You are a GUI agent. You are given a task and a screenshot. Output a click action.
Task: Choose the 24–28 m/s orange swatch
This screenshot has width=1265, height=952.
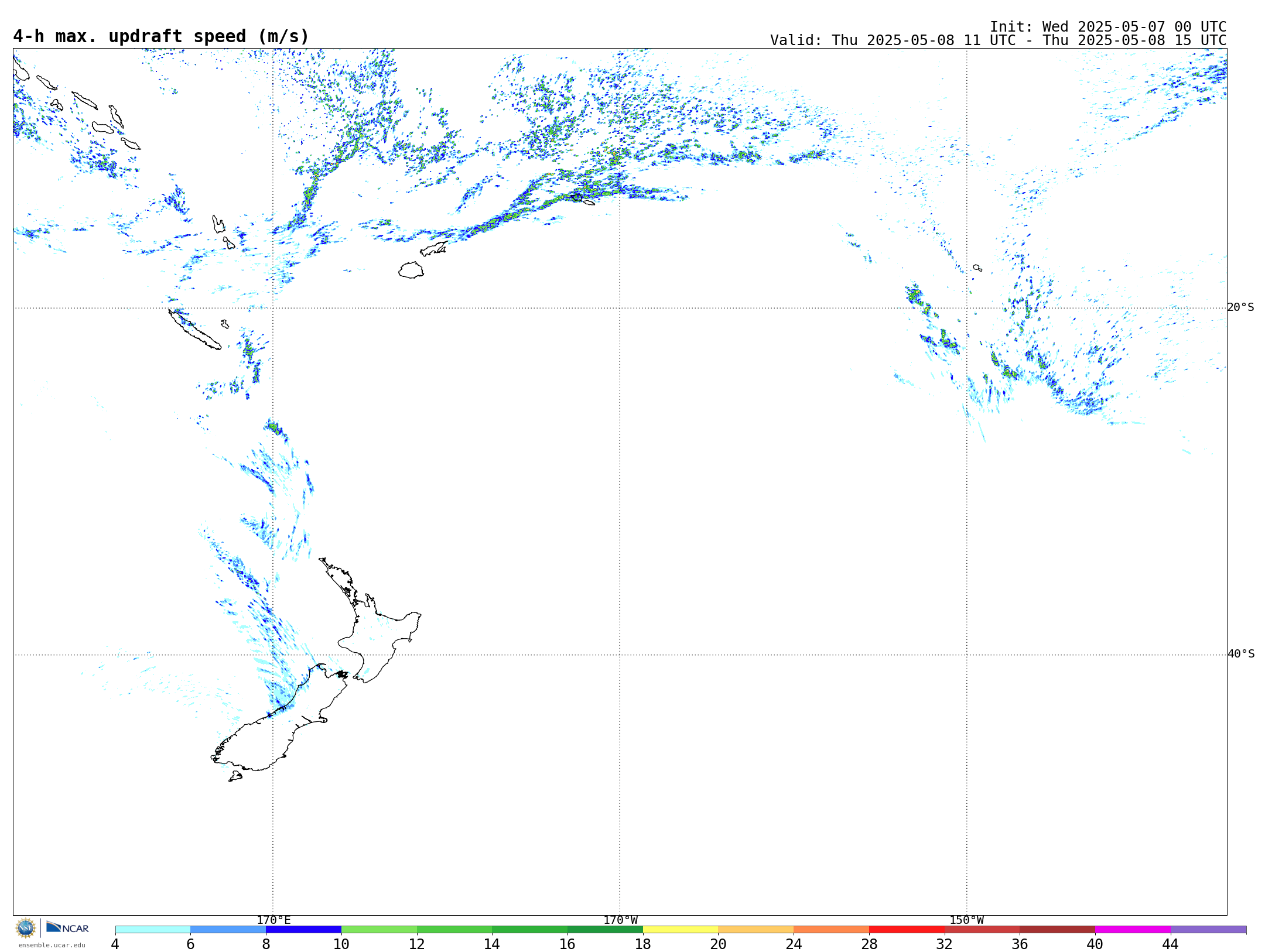pyautogui.click(x=832, y=929)
